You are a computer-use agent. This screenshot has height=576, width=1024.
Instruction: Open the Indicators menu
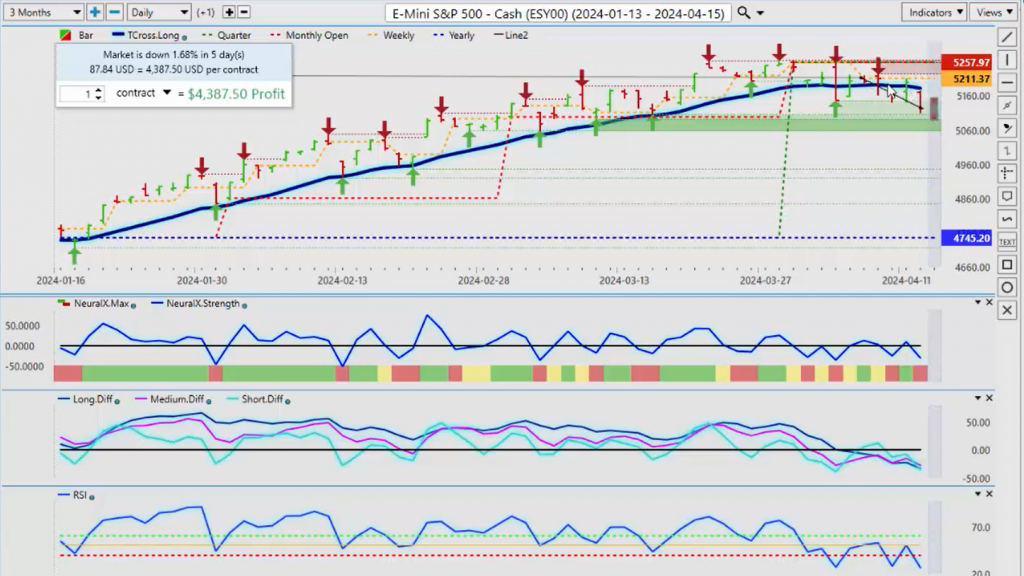(936, 12)
